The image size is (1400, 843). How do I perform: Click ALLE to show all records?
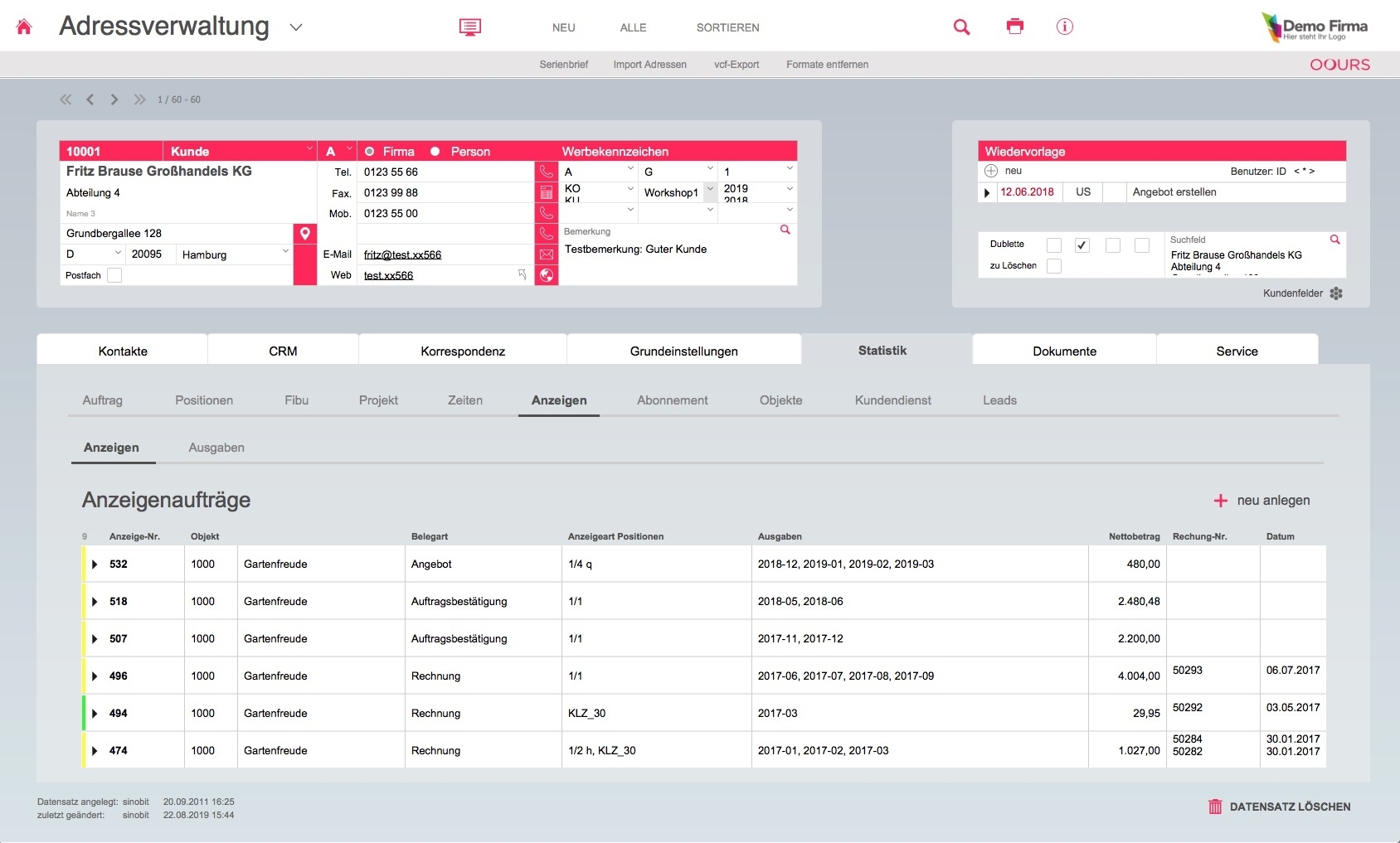pos(634,27)
